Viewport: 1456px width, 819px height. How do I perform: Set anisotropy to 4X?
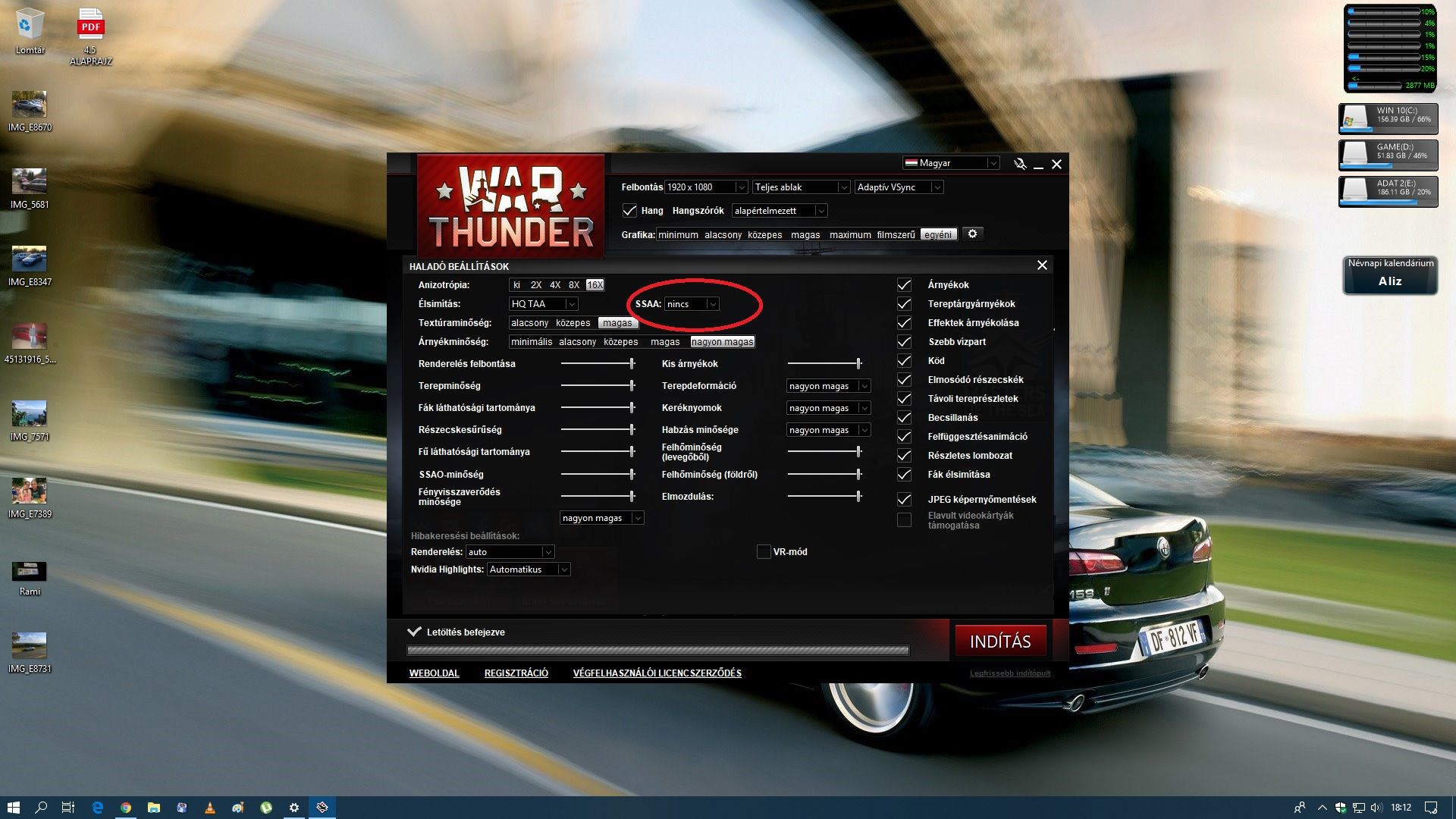(x=555, y=285)
